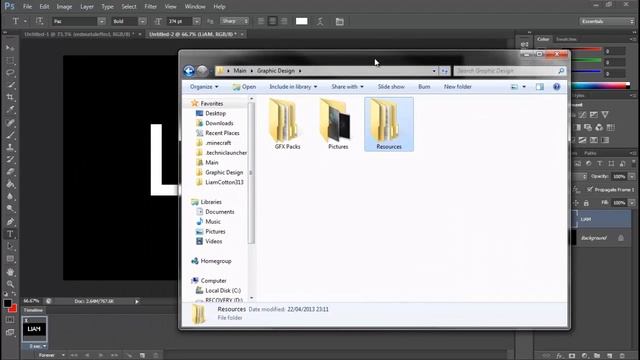Play the timeline animation
Screen dimensions: 640x360
click(x=101, y=356)
